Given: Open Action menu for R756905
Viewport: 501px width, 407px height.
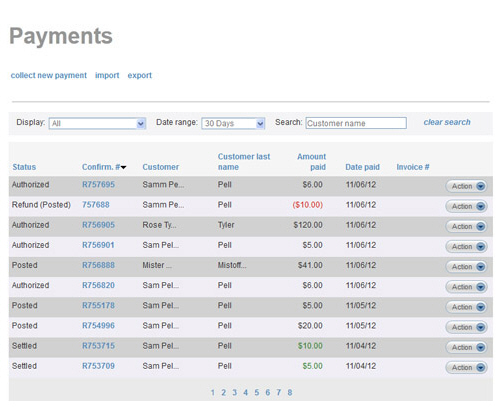Looking at the screenshot, I should tap(466, 226).
